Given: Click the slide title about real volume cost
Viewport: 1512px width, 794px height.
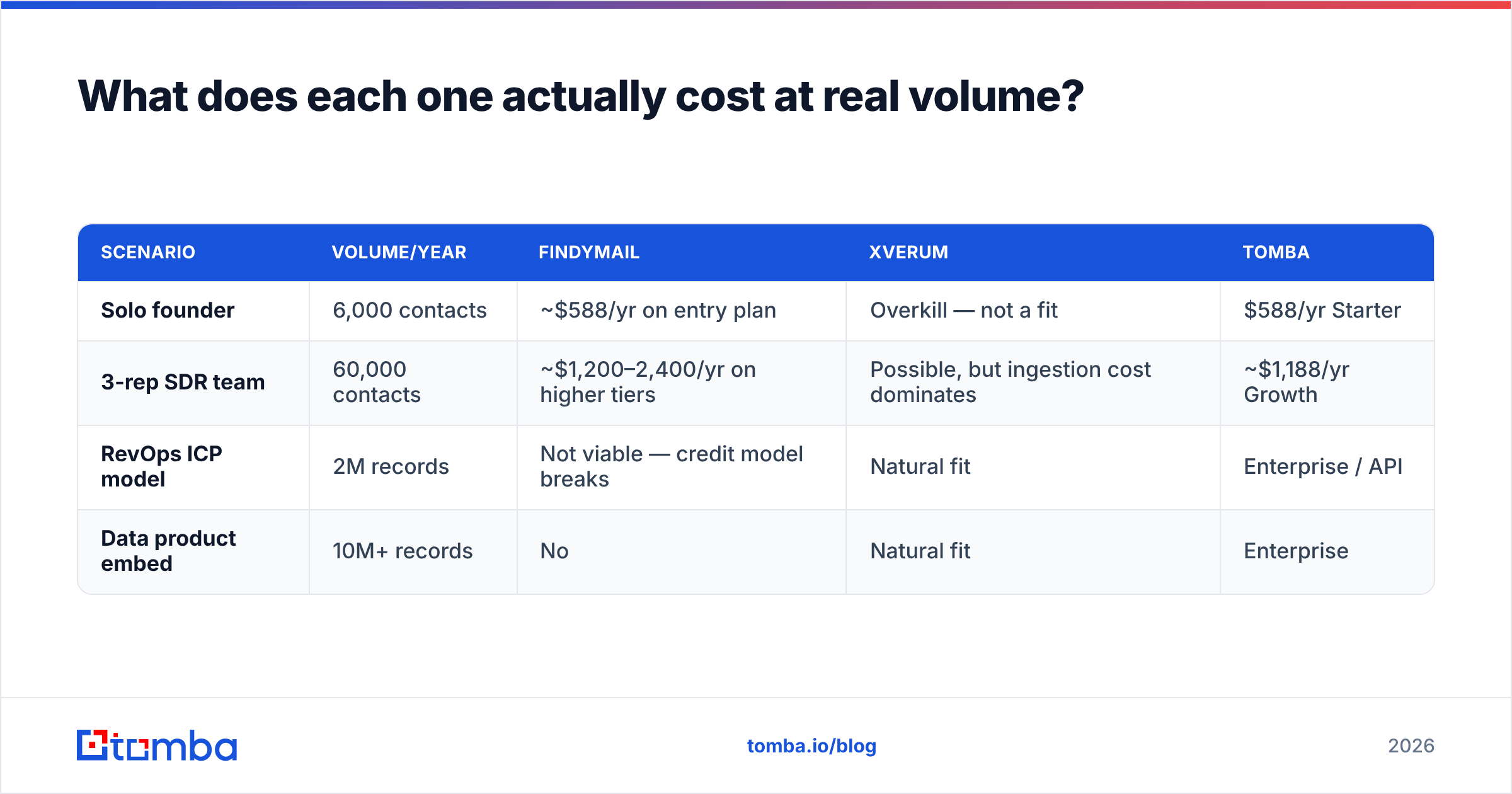Looking at the screenshot, I should (580, 96).
